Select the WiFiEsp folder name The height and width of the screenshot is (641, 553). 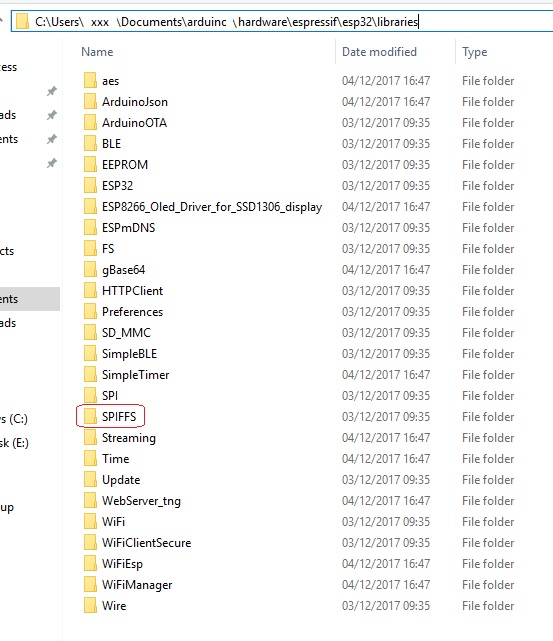point(122,564)
